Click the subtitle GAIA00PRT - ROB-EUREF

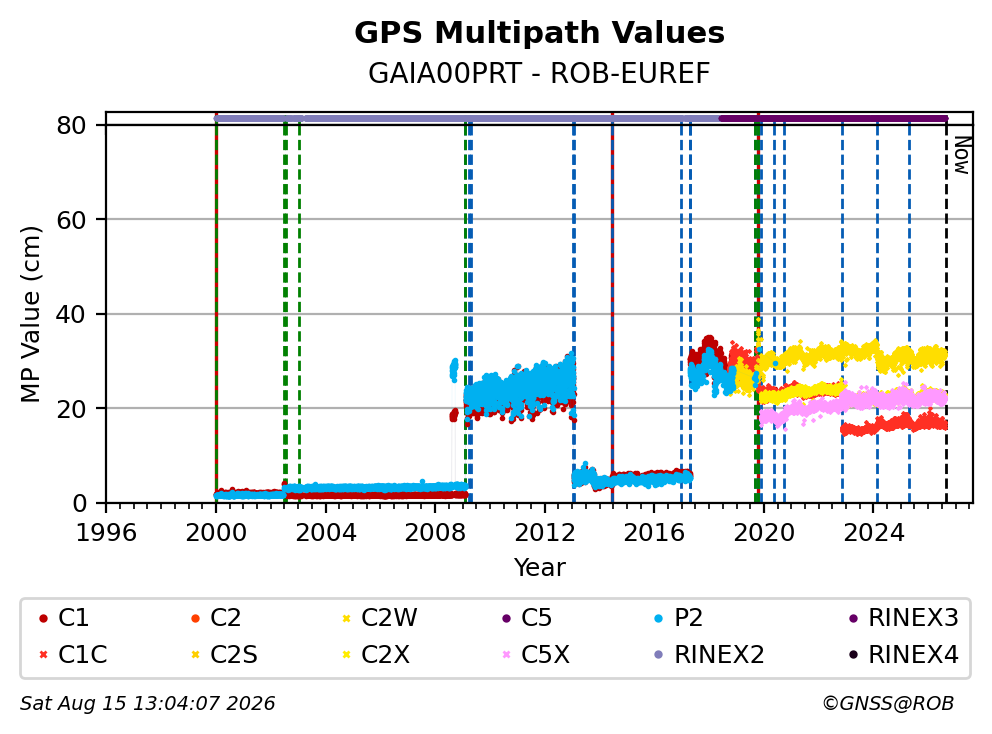point(539,73)
